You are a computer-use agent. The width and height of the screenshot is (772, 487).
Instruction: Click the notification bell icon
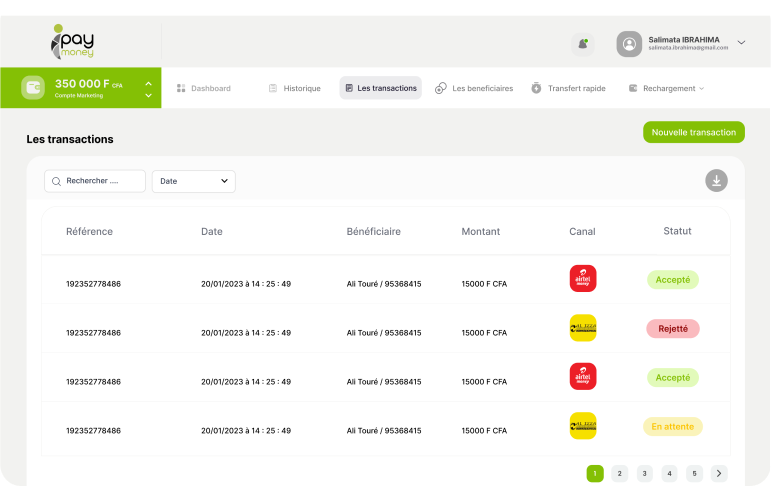tap(582, 43)
